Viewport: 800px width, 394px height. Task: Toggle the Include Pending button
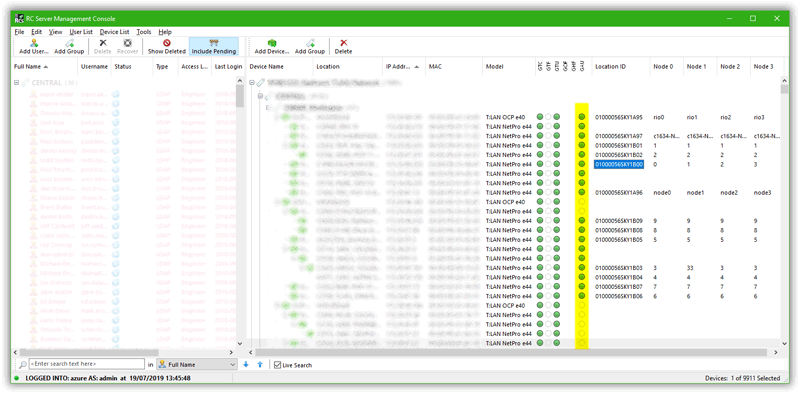coord(214,46)
